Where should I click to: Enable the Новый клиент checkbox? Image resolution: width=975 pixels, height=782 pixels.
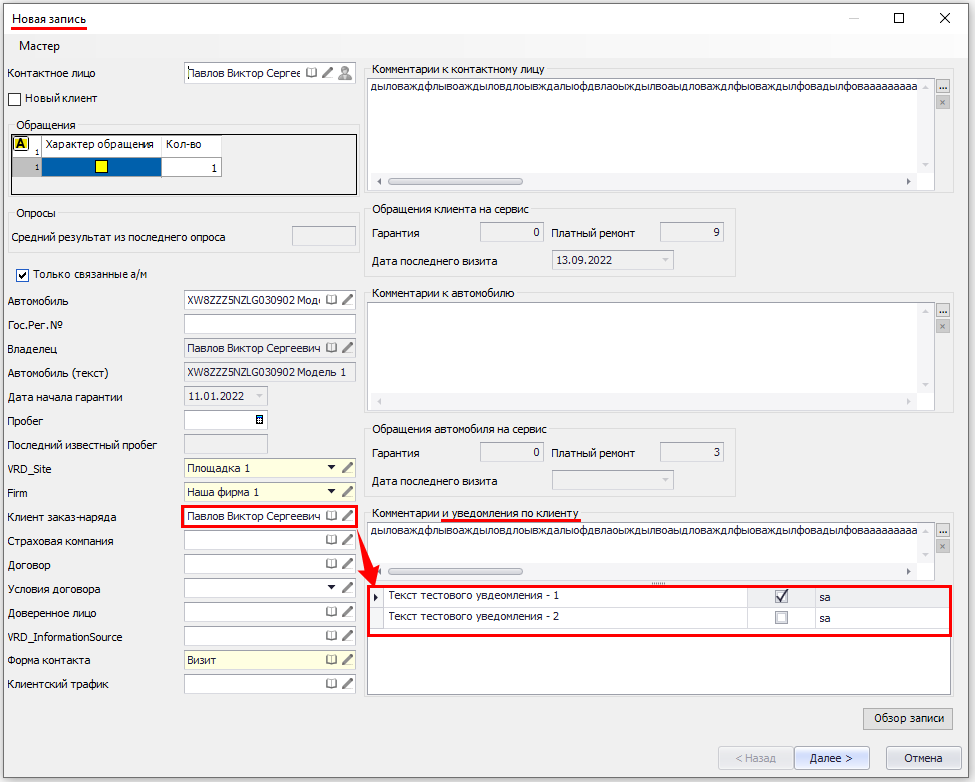(15, 99)
